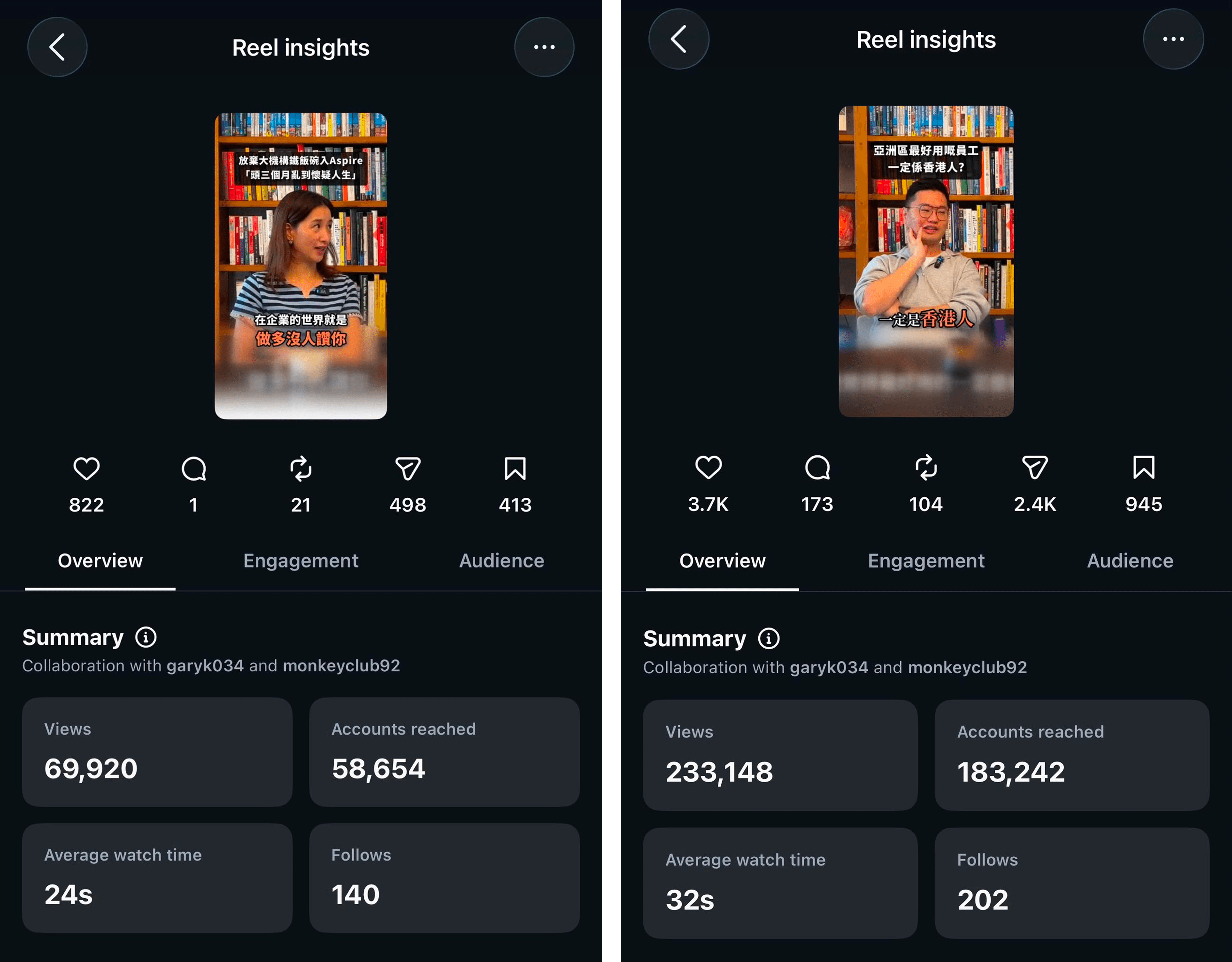The image size is (1232, 962).
Task: Open the Views card showing 69,920
Action: point(157,752)
